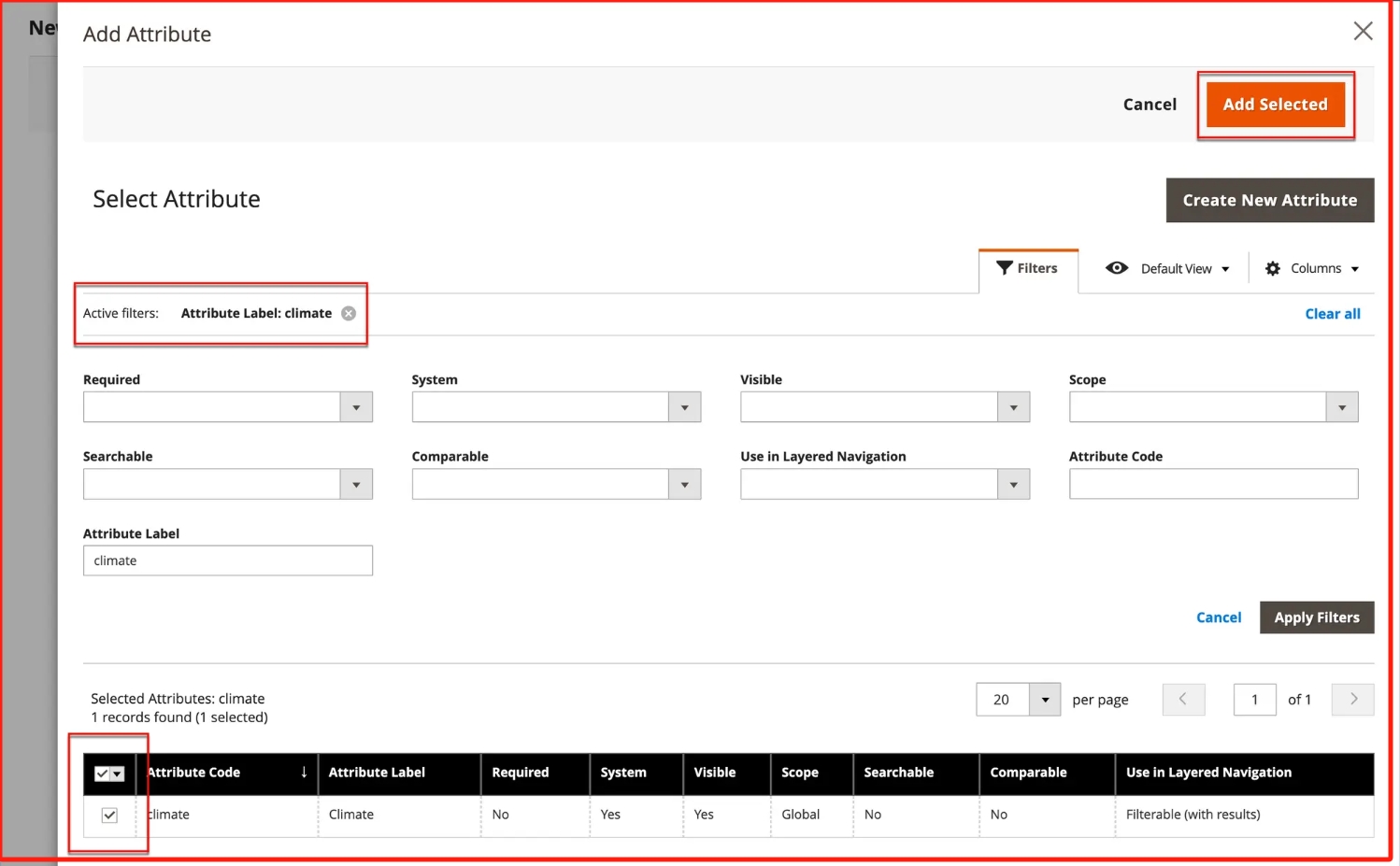Close the Add Attribute dialog
This screenshot has width=1400, height=866.
pos(1363,32)
